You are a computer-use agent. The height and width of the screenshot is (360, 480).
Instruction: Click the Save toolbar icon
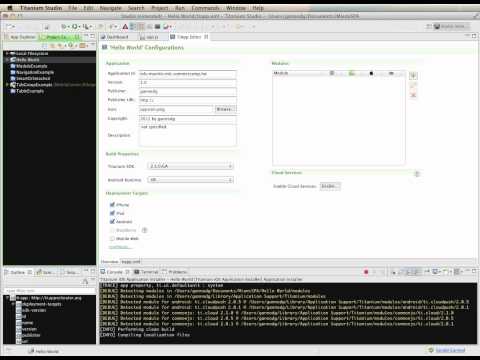47,27
